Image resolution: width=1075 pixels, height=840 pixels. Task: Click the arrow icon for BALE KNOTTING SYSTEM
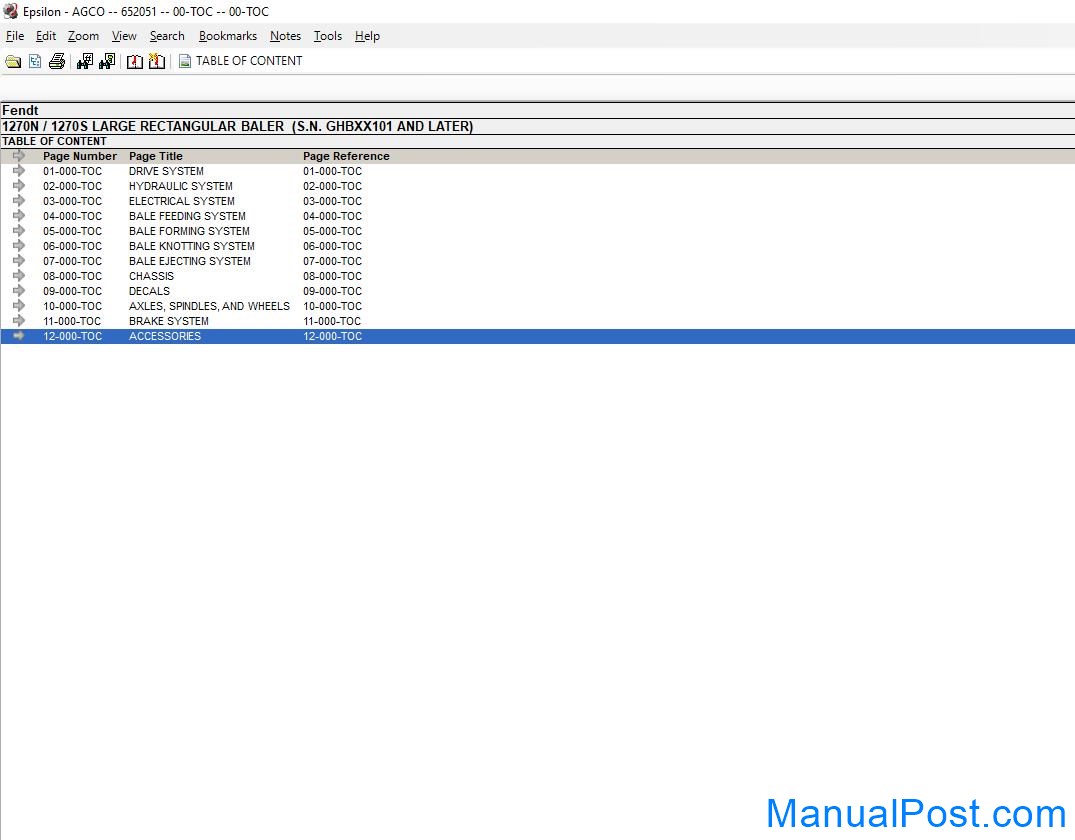19,246
